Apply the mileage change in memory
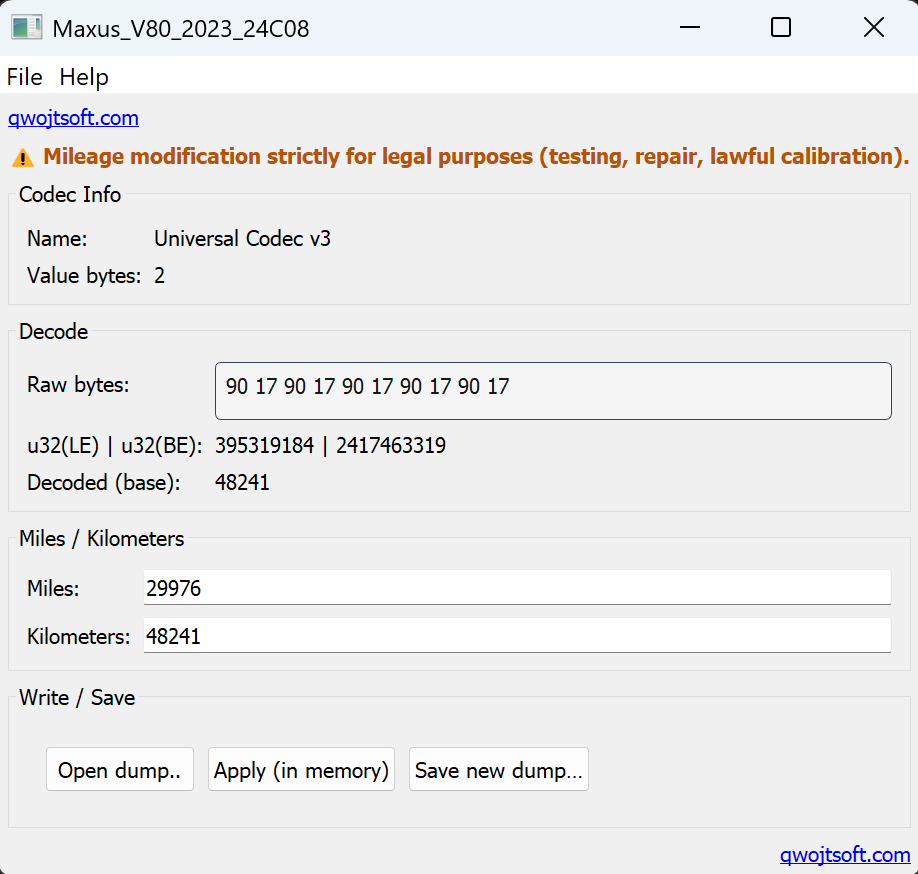 pos(301,769)
